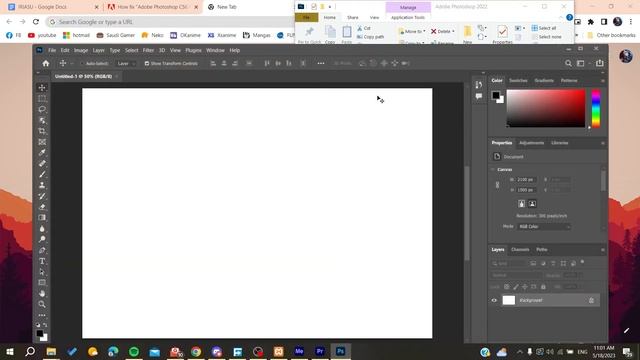The height and width of the screenshot is (360, 640).
Task: Open the Auto-Select Layer dropdown
Action: coord(126,64)
